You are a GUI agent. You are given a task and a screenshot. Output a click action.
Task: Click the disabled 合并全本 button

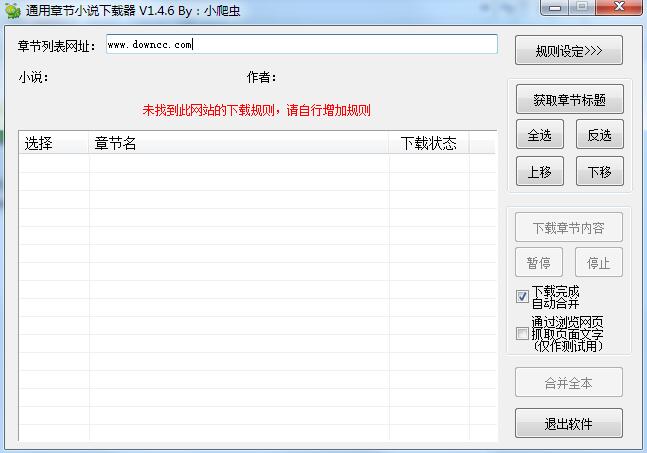pyautogui.click(x=569, y=382)
